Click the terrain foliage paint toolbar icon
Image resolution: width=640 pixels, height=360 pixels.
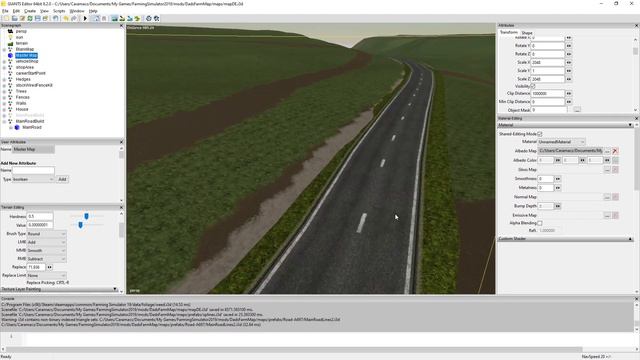pos(130,18)
